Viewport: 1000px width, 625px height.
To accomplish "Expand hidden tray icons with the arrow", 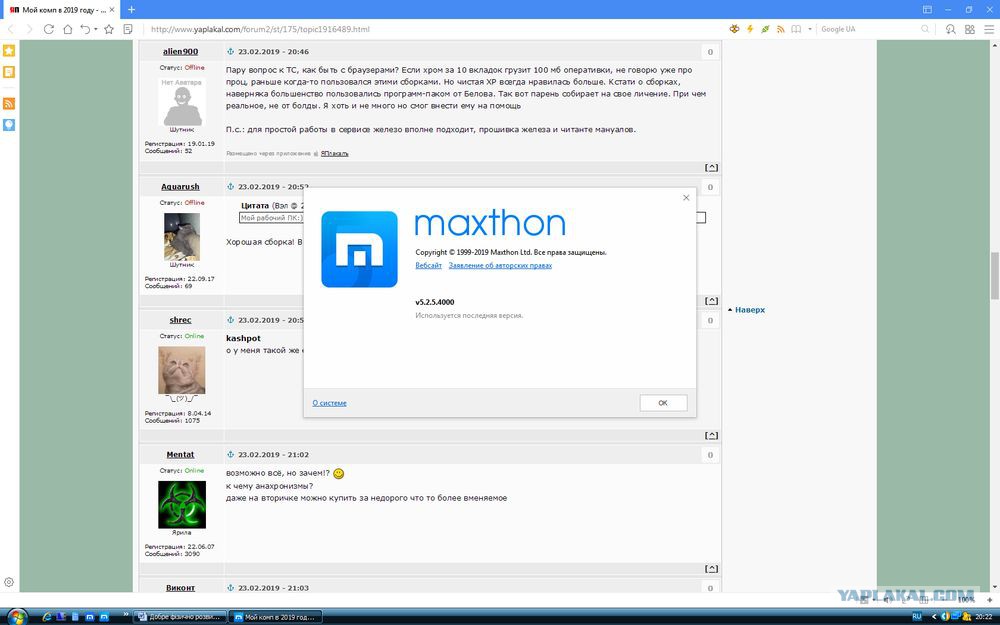I will 934,617.
